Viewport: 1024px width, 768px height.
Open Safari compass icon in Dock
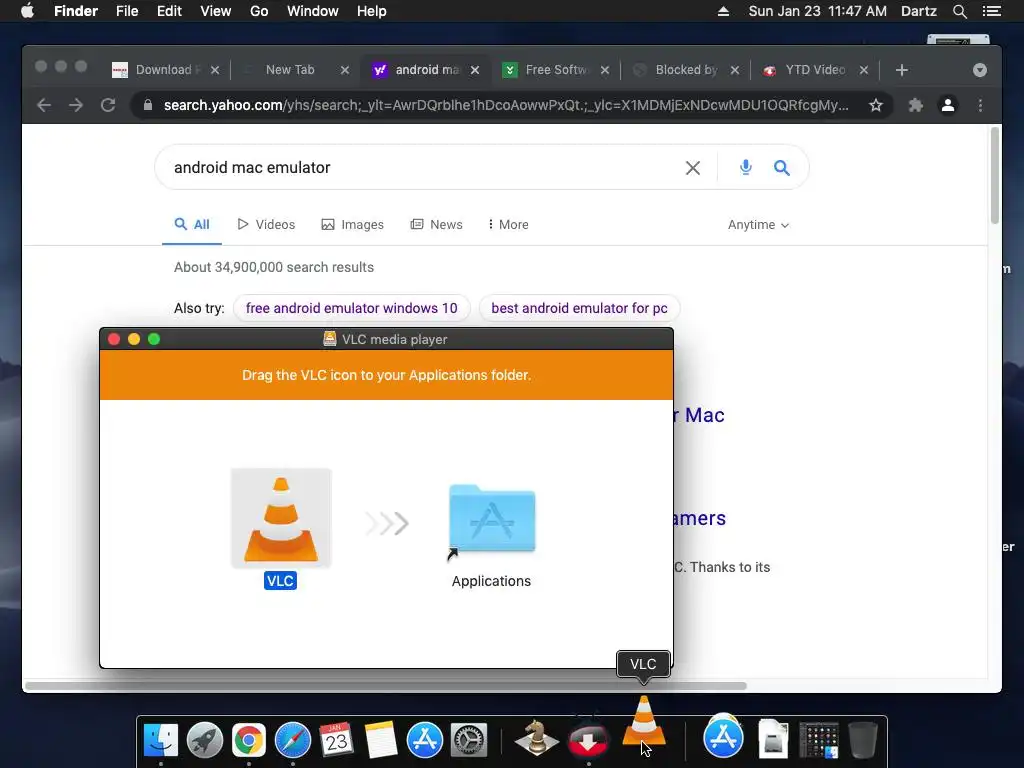(x=293, y=741)
